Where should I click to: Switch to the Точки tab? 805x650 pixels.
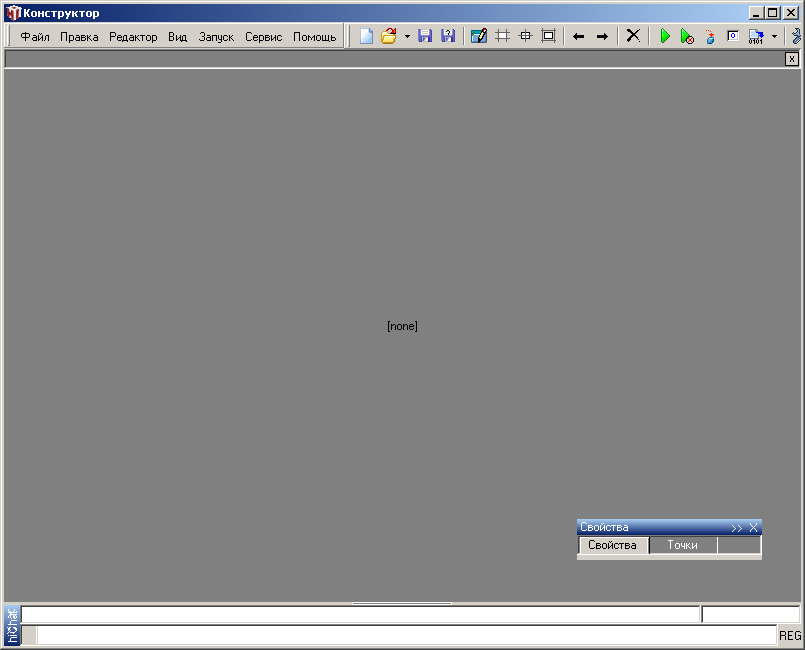682,545
